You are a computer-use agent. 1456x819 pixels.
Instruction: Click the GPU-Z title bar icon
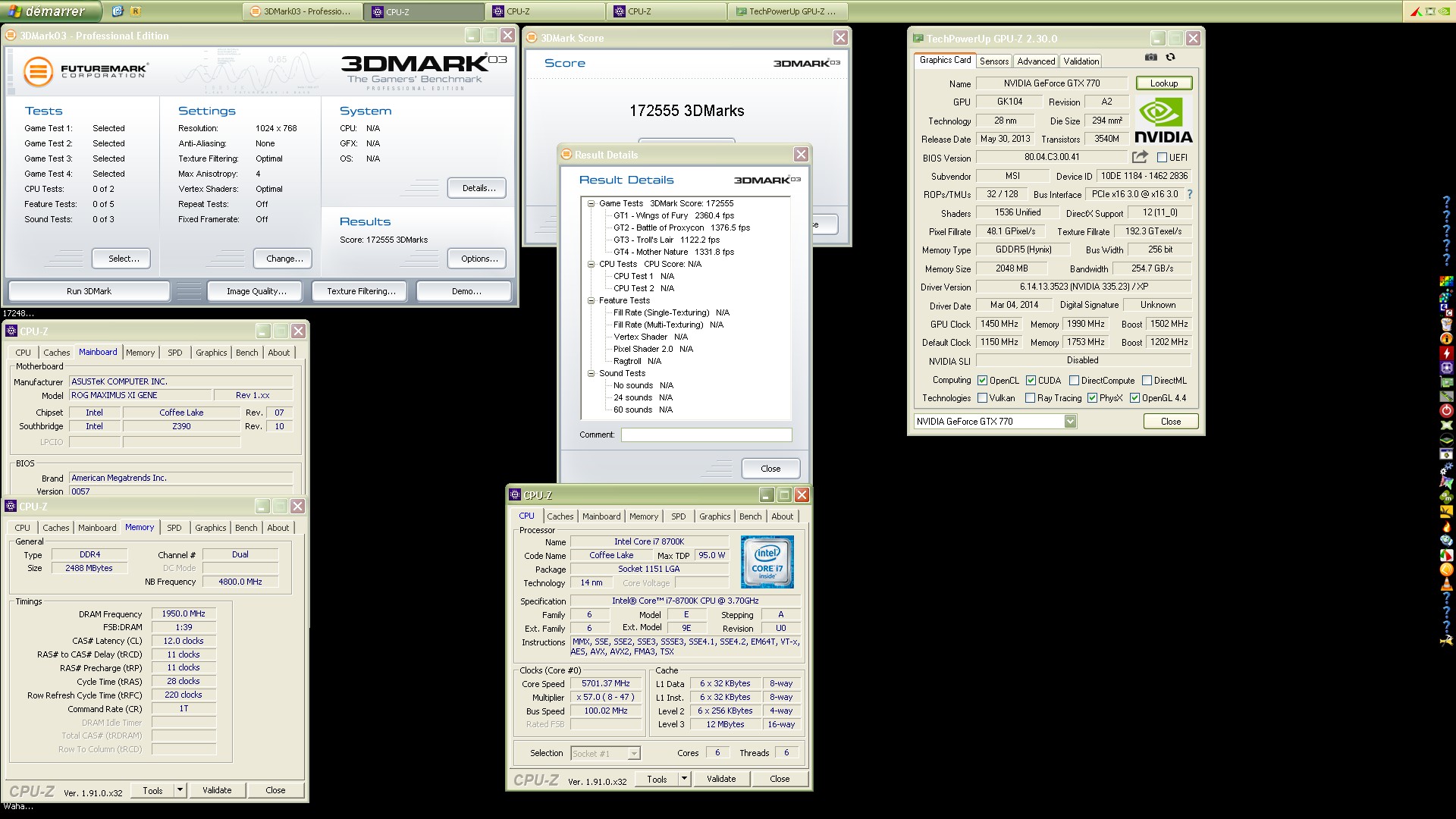point(918,38)
